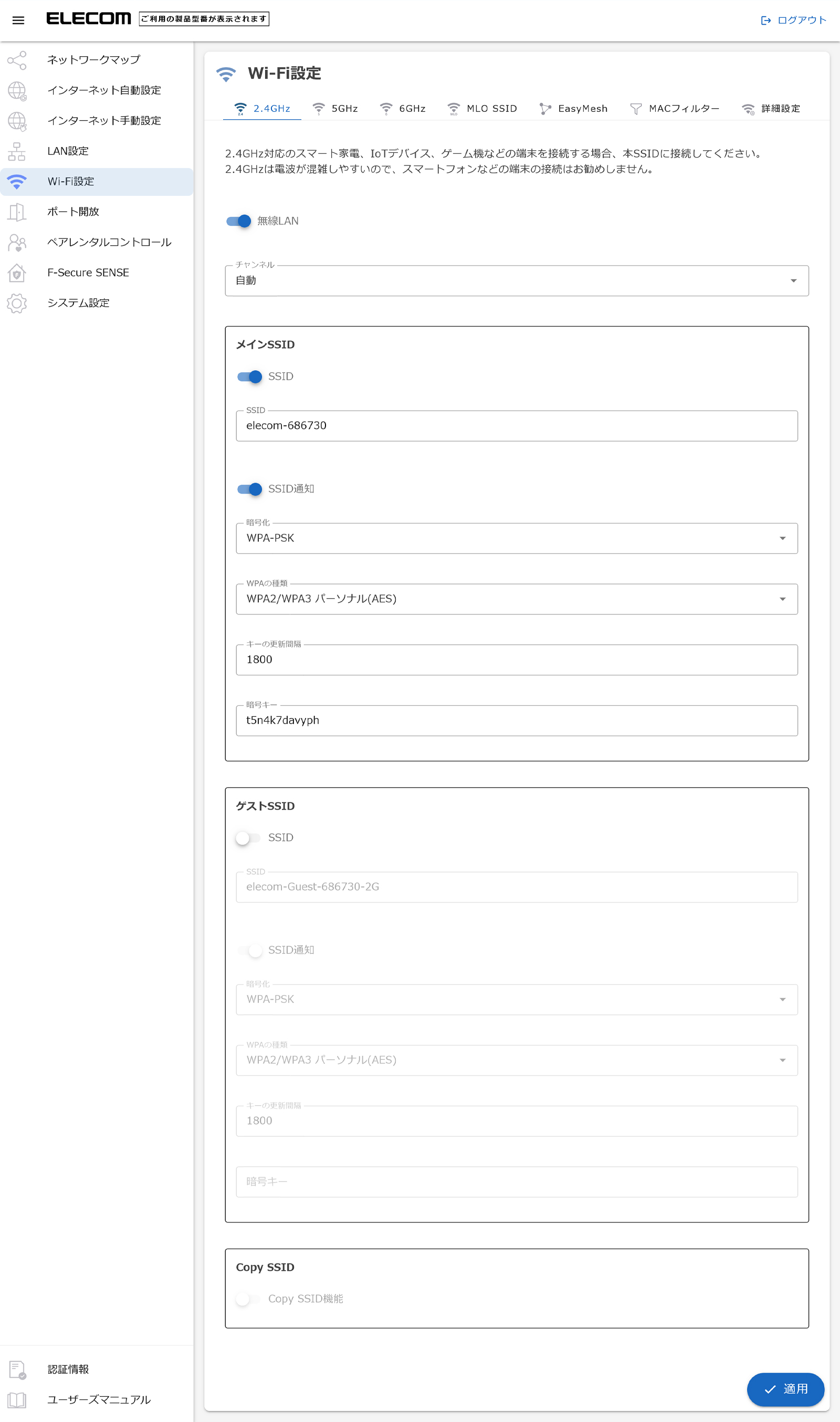Click the ログアウト link
840x1422 pixels.
793,20
